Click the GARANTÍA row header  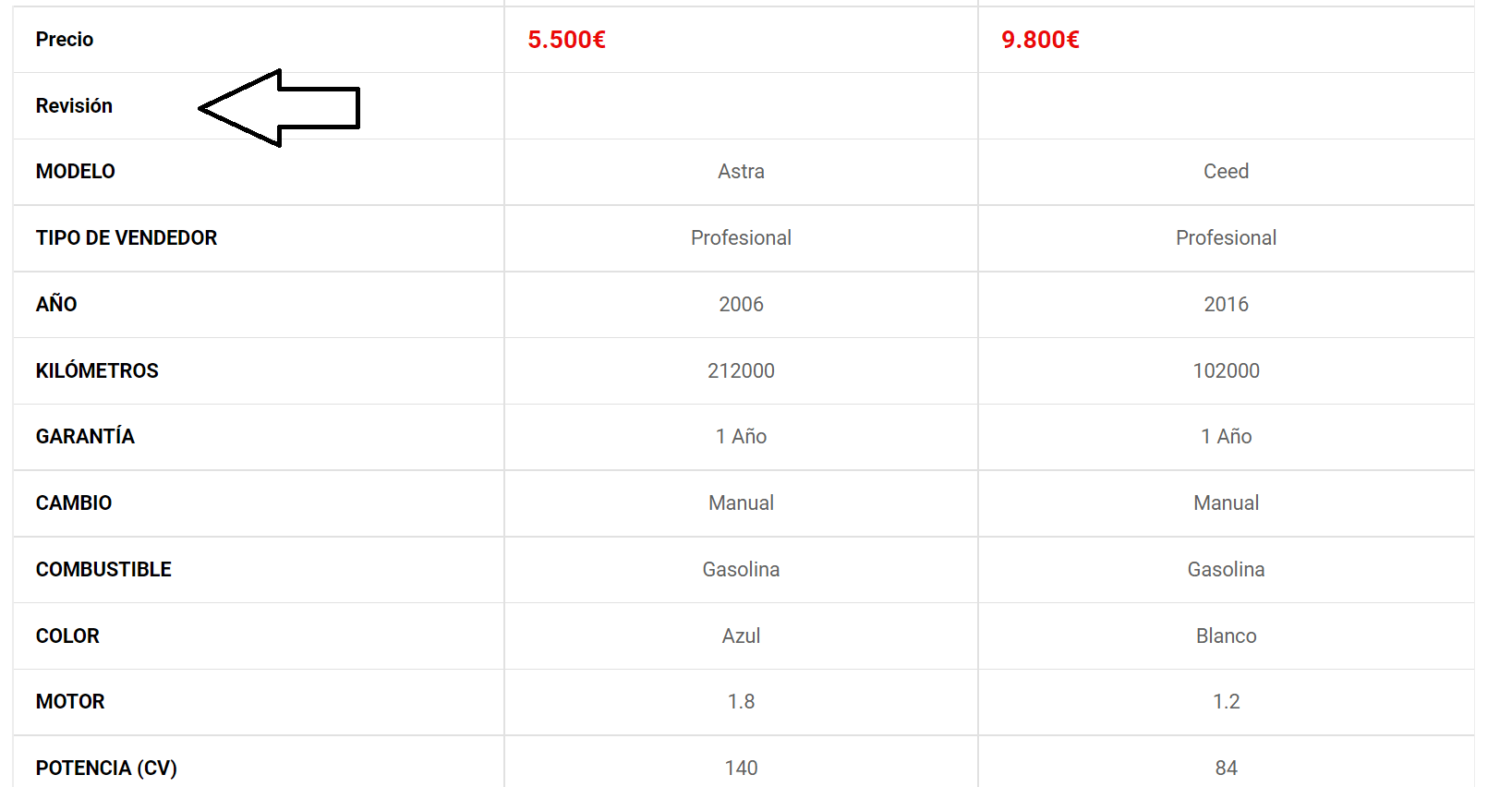pyautogui.click(x=85, y=437)
